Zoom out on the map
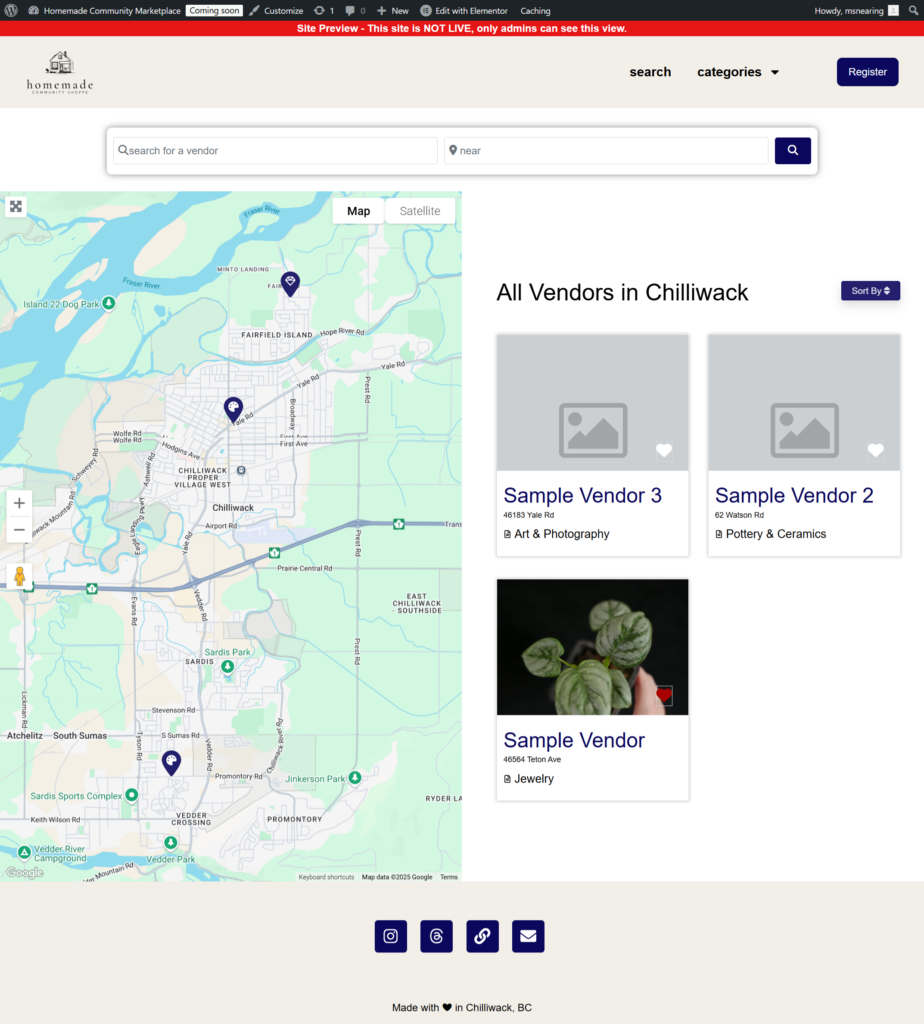The width and height of the screenshot is (924, 1024). pyautogui.click(x=19, y=530)
